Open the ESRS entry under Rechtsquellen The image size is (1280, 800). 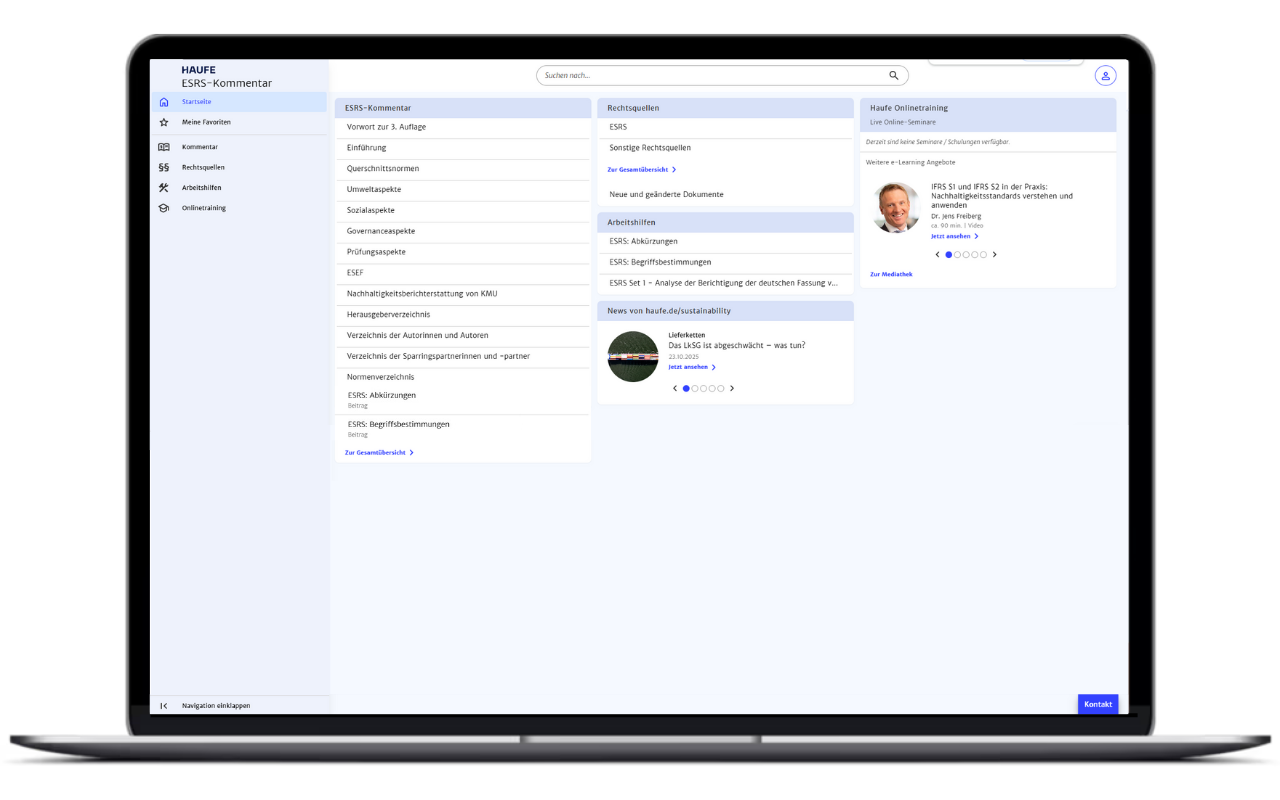click(x=725, y=127)
